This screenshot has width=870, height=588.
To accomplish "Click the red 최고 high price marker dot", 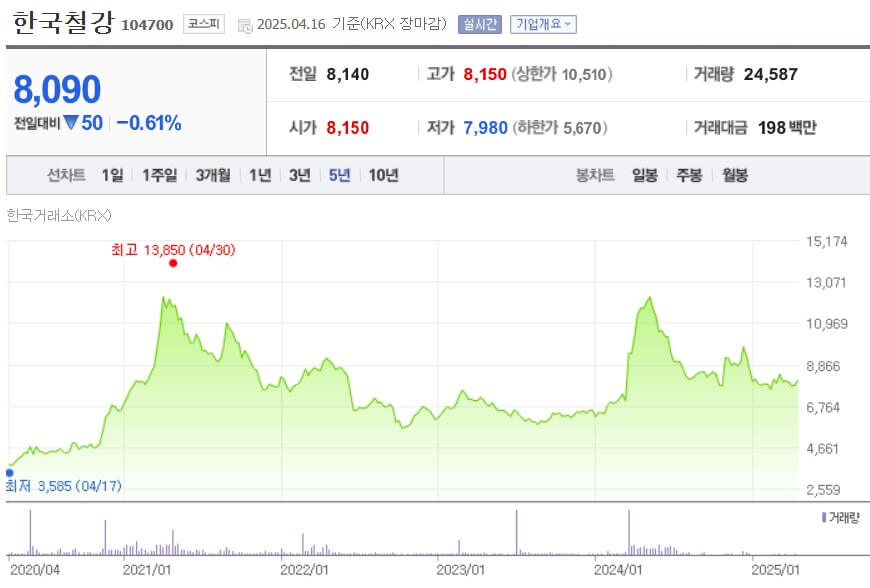I will click(x=171, y=263).
